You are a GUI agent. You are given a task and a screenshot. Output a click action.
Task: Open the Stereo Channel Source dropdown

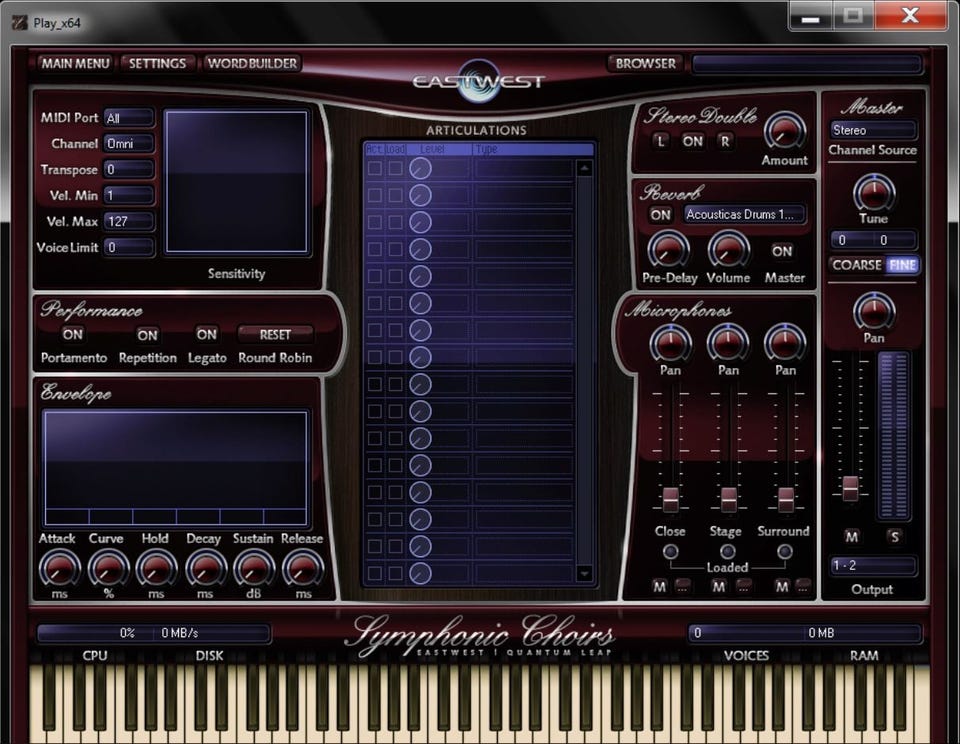[873, 130]
